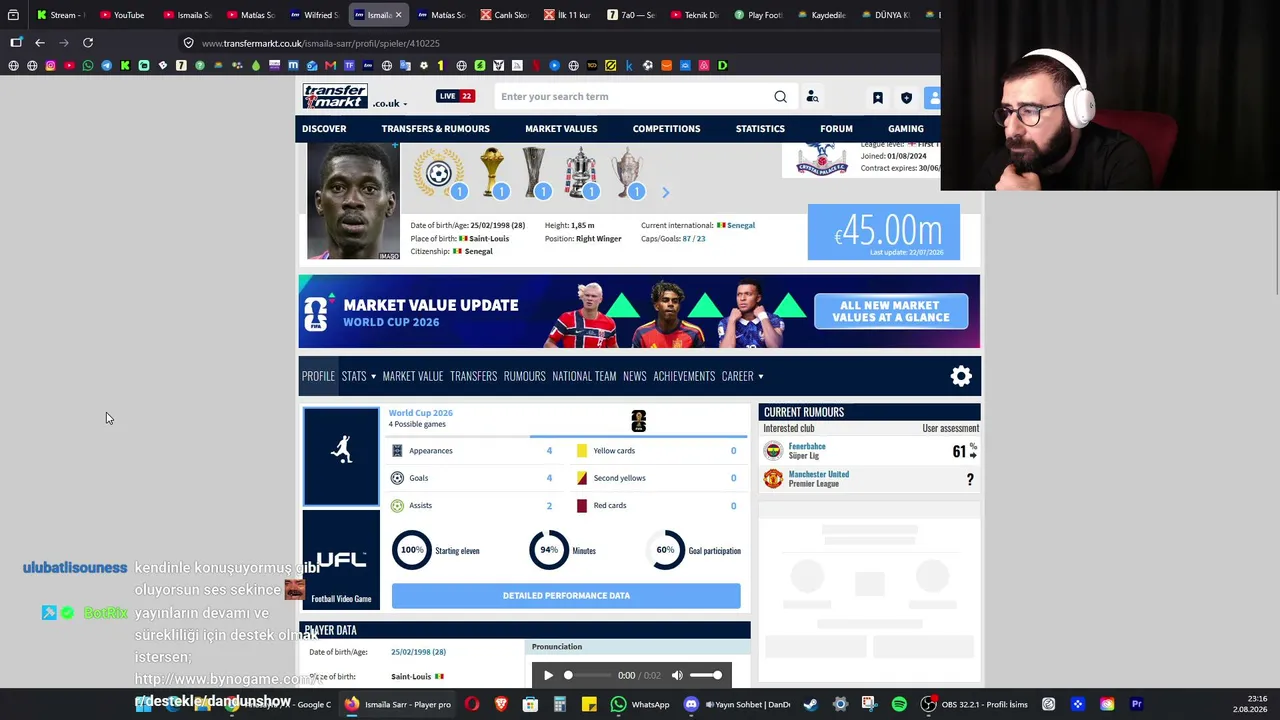The height and width of the screenshot is (720, 1280).
Task: Open the Manchester United rumour link
Action: point(819,475)
